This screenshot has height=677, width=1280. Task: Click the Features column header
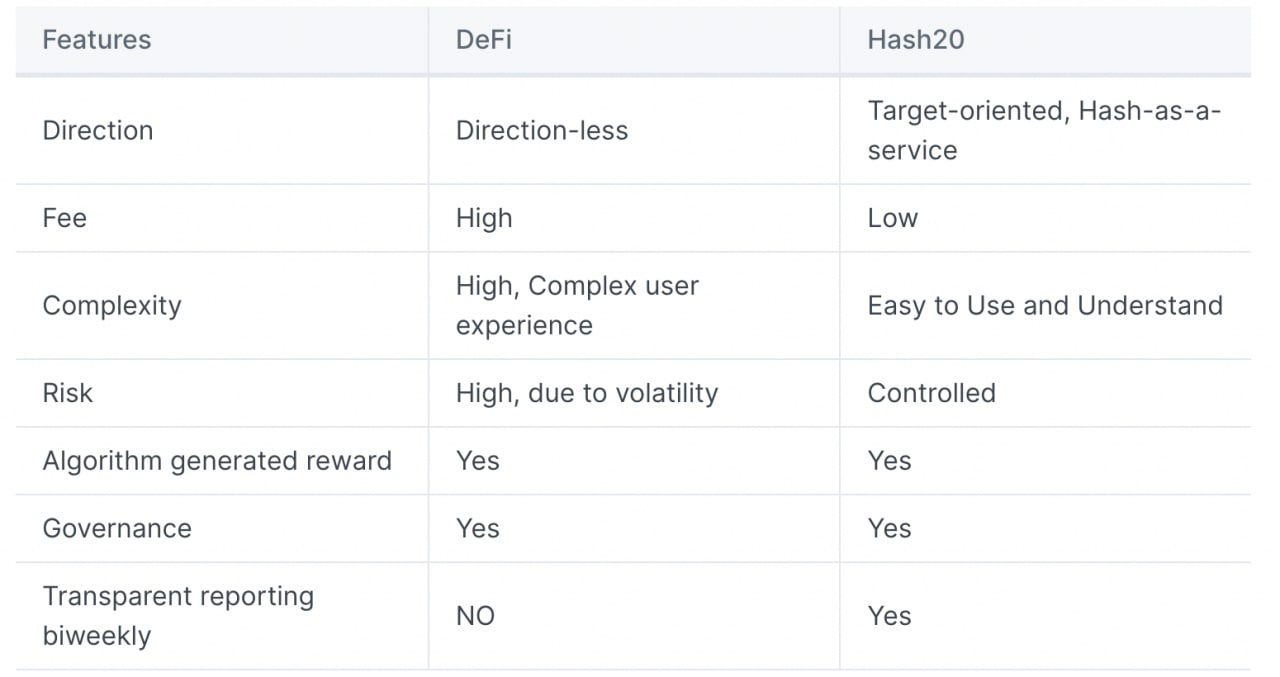pyautogui.click(x=97, y=40)
